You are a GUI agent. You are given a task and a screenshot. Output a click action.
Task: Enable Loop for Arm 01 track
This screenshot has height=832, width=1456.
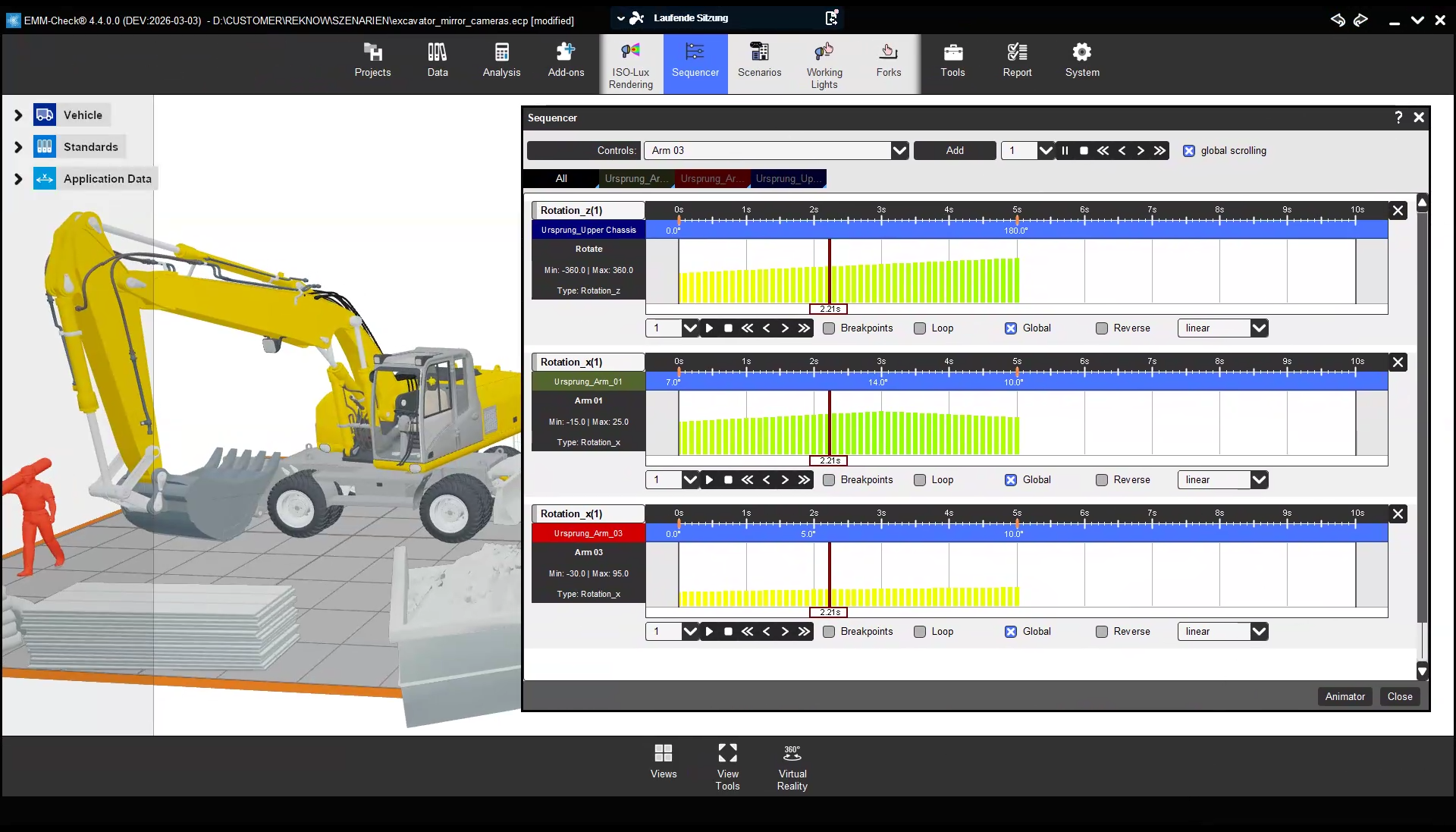click(920, 480)
